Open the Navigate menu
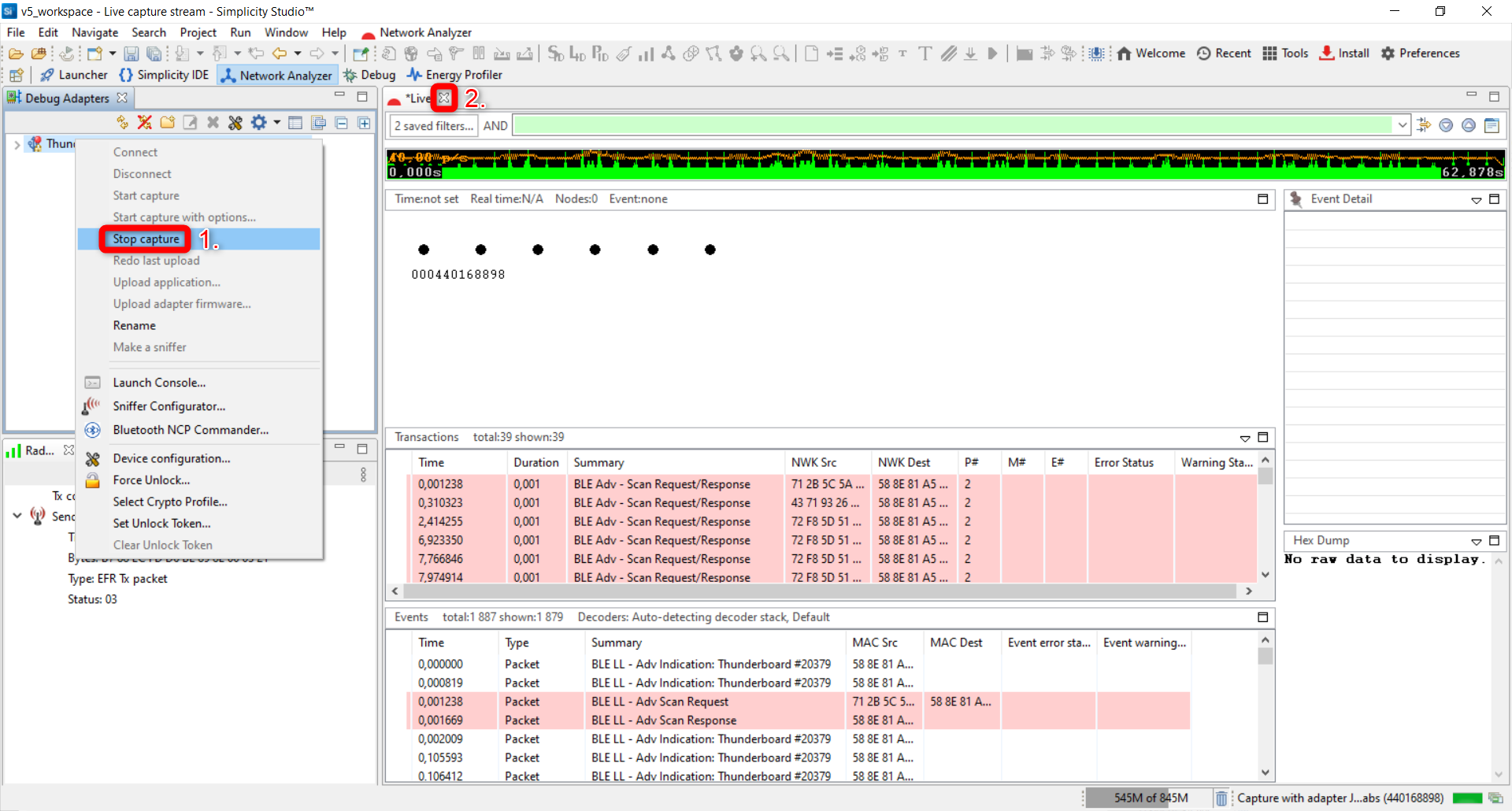This screenshot has height=811, width=1512. [94, 32]
